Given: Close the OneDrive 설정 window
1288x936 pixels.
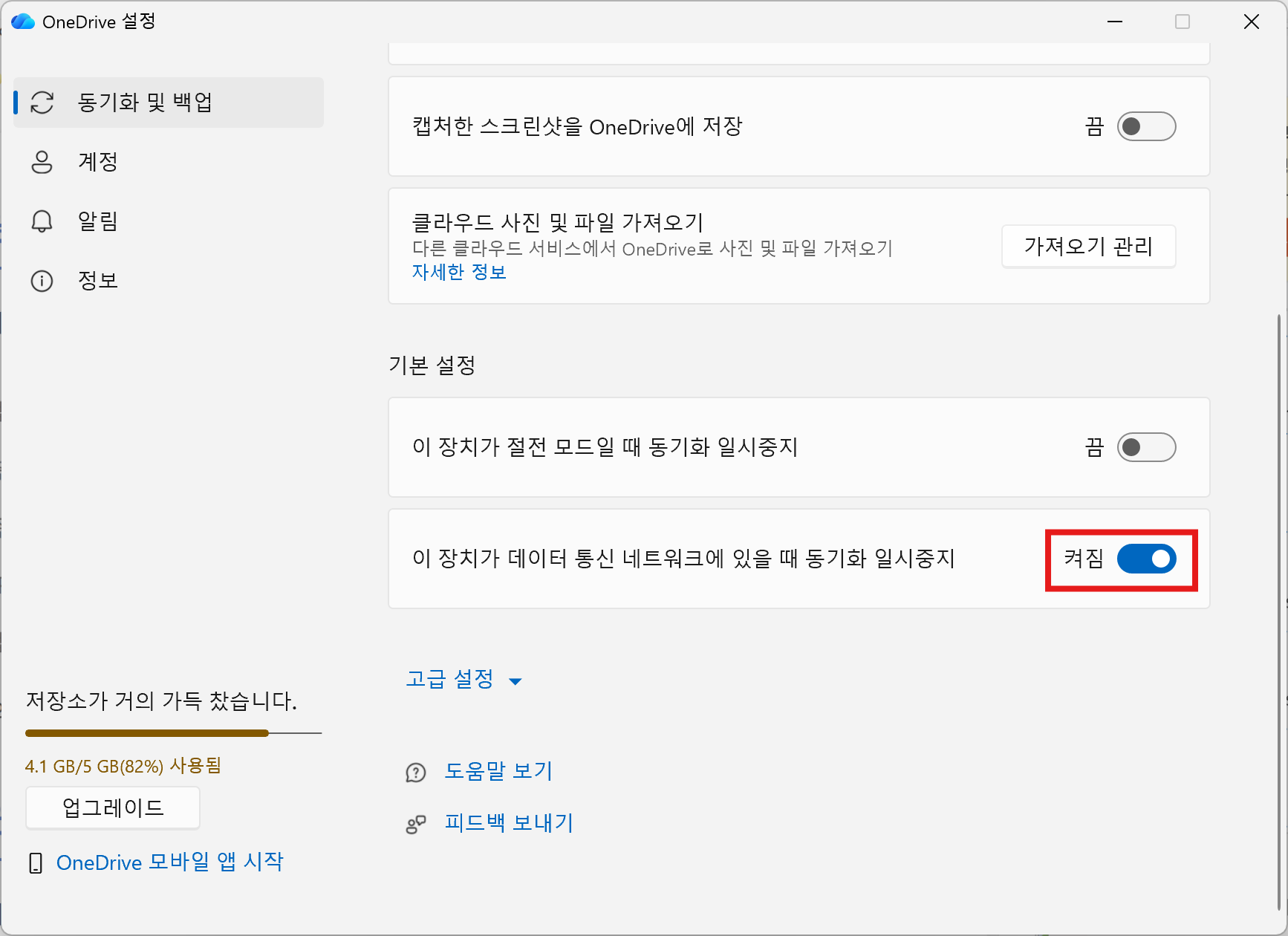Looking at the screenshot, I should [x=1252, y=22].
